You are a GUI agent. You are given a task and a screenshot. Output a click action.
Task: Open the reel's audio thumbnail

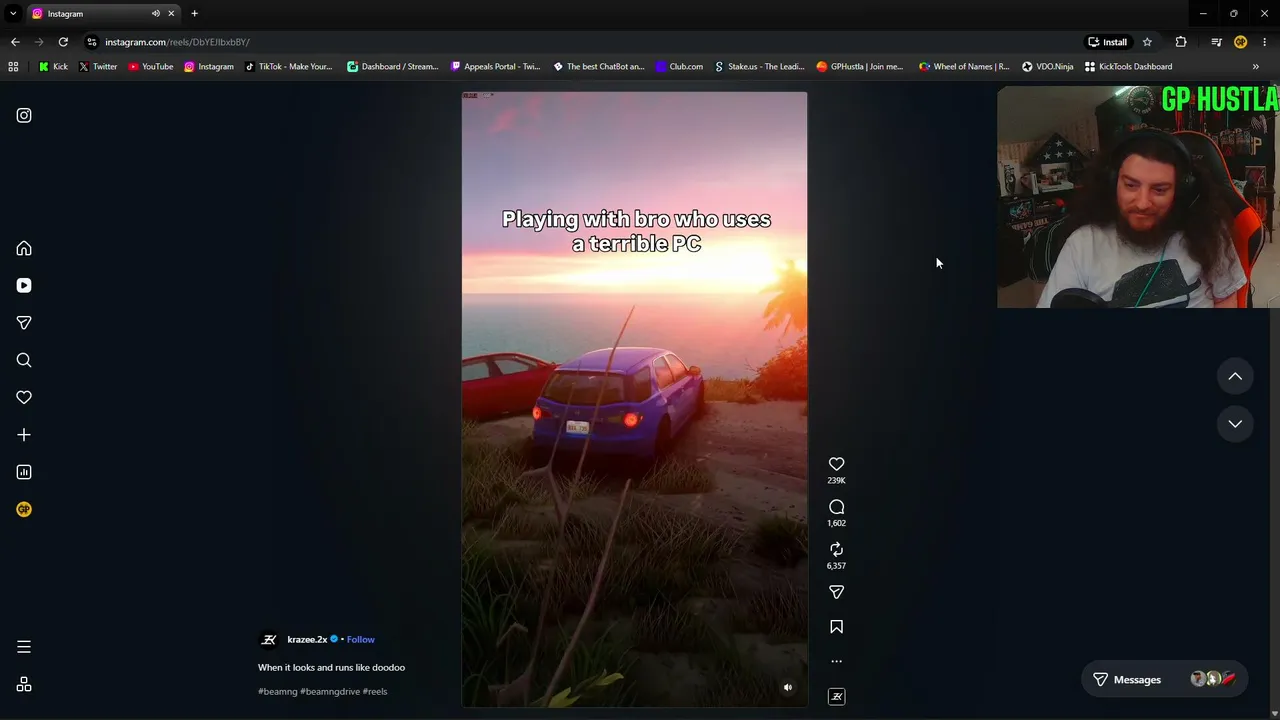coord(837,696)
